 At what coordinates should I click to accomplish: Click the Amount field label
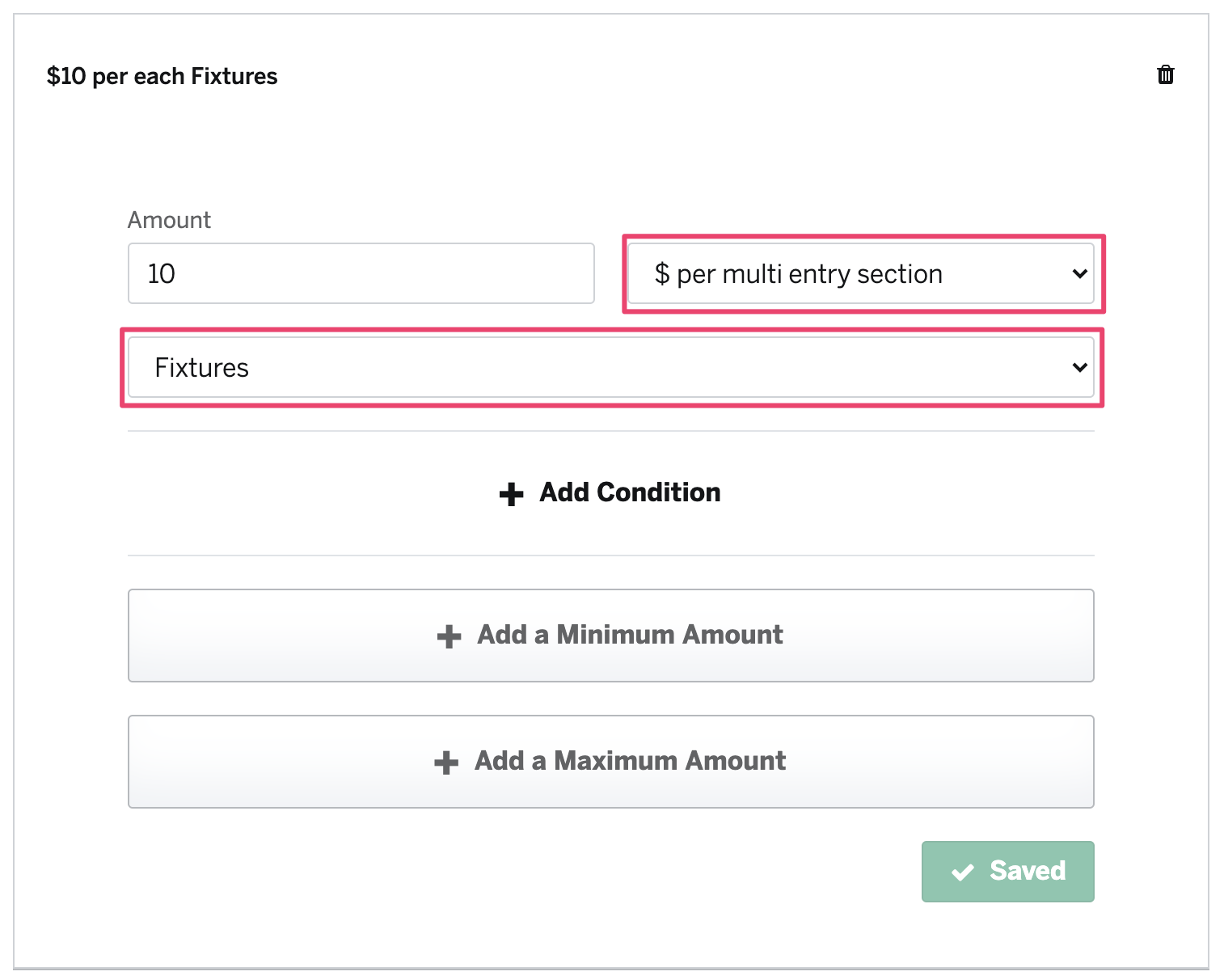click(169, 220)
